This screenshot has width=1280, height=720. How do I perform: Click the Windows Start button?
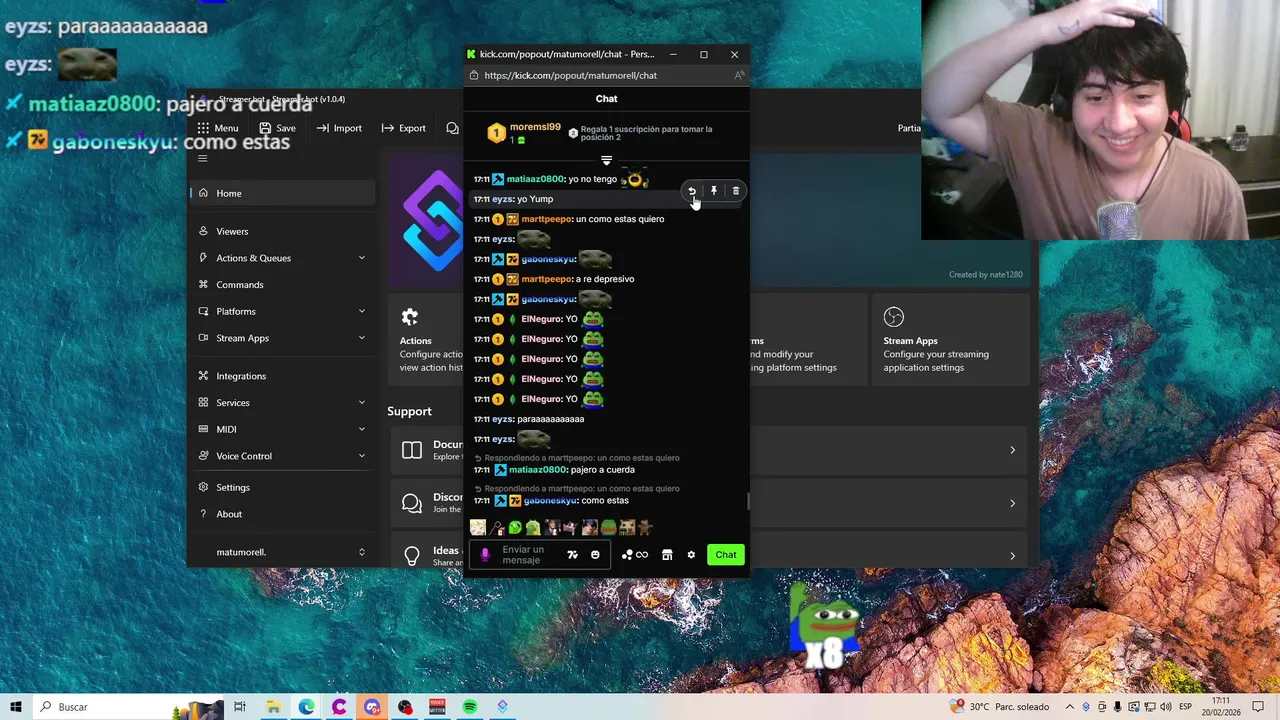16,707
